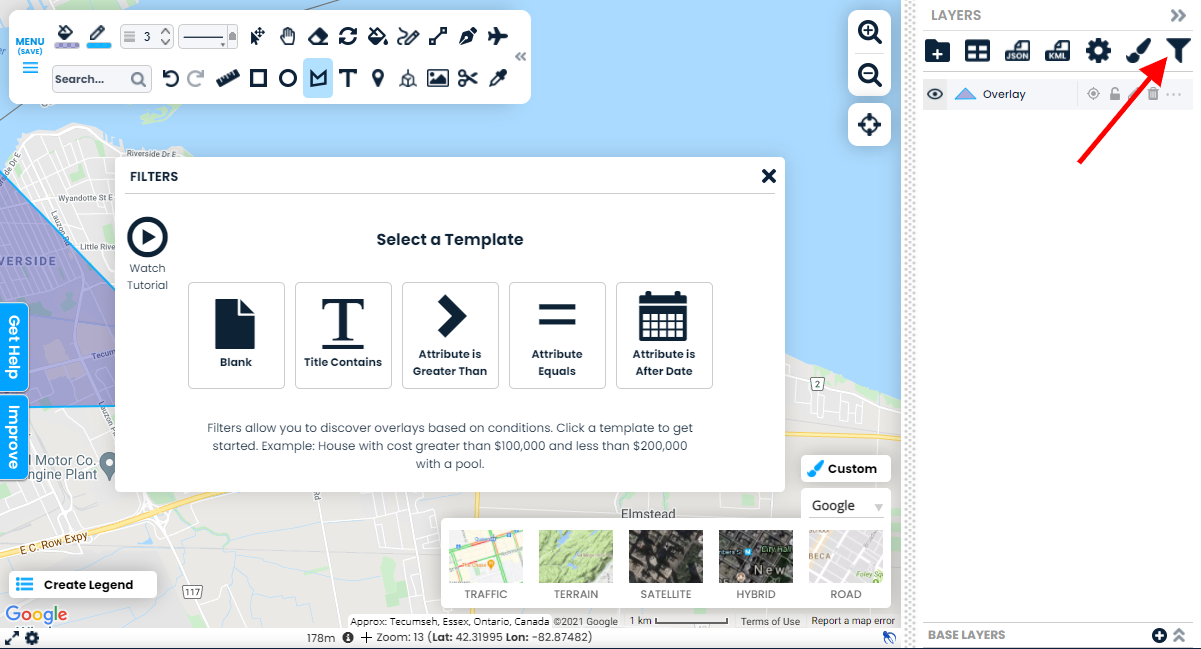Open the line style dropdown

208,37
